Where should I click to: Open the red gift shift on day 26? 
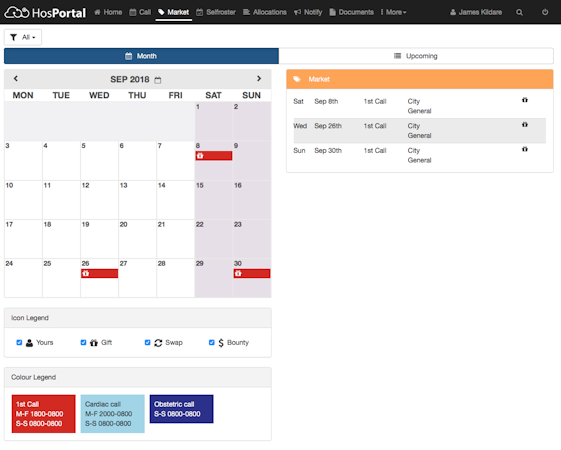click(x=99, y=274)
